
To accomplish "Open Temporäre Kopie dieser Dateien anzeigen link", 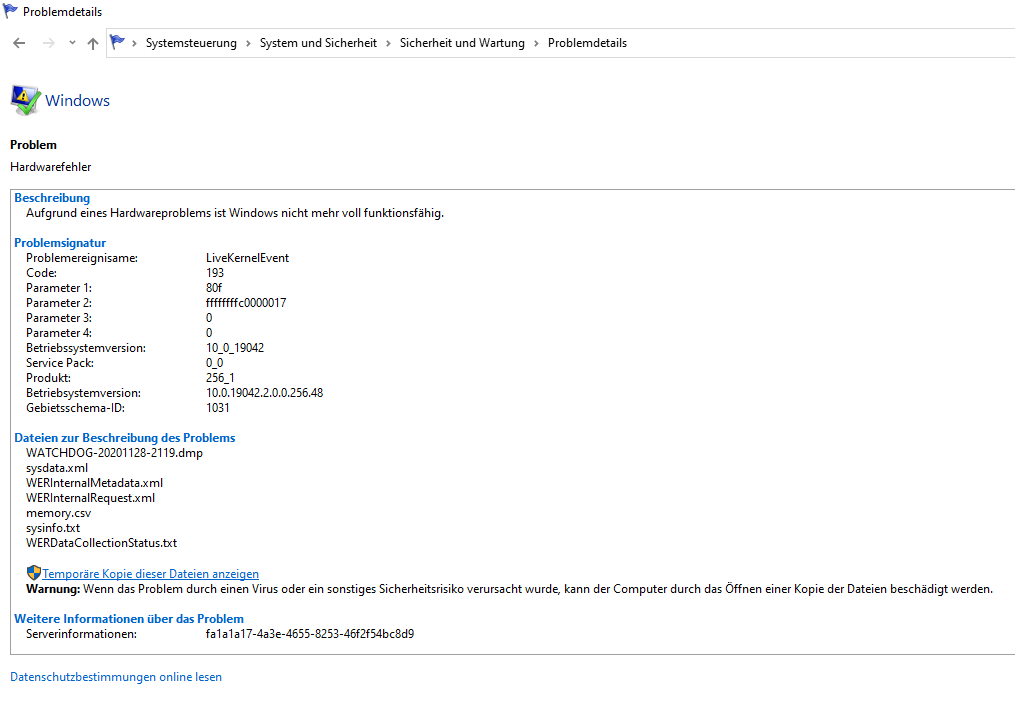I will pyautogui.click(x=150, y=574).
